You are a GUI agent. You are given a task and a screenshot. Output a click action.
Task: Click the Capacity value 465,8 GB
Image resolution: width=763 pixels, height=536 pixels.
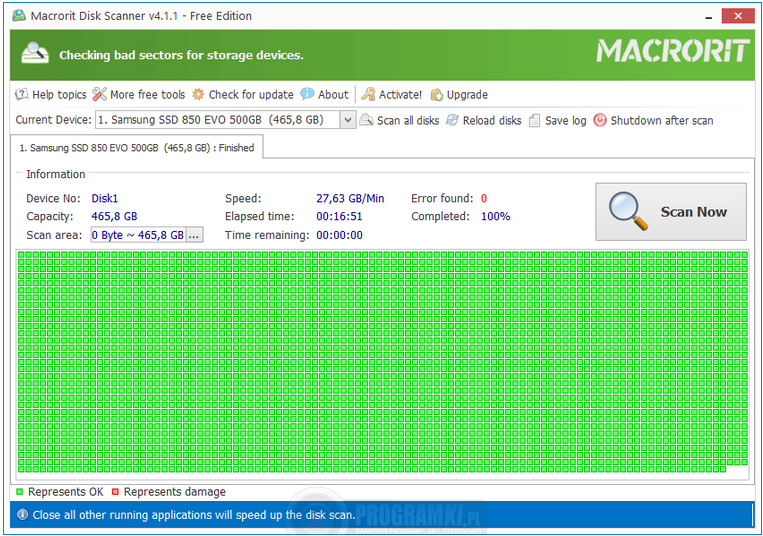coord(114,216)
